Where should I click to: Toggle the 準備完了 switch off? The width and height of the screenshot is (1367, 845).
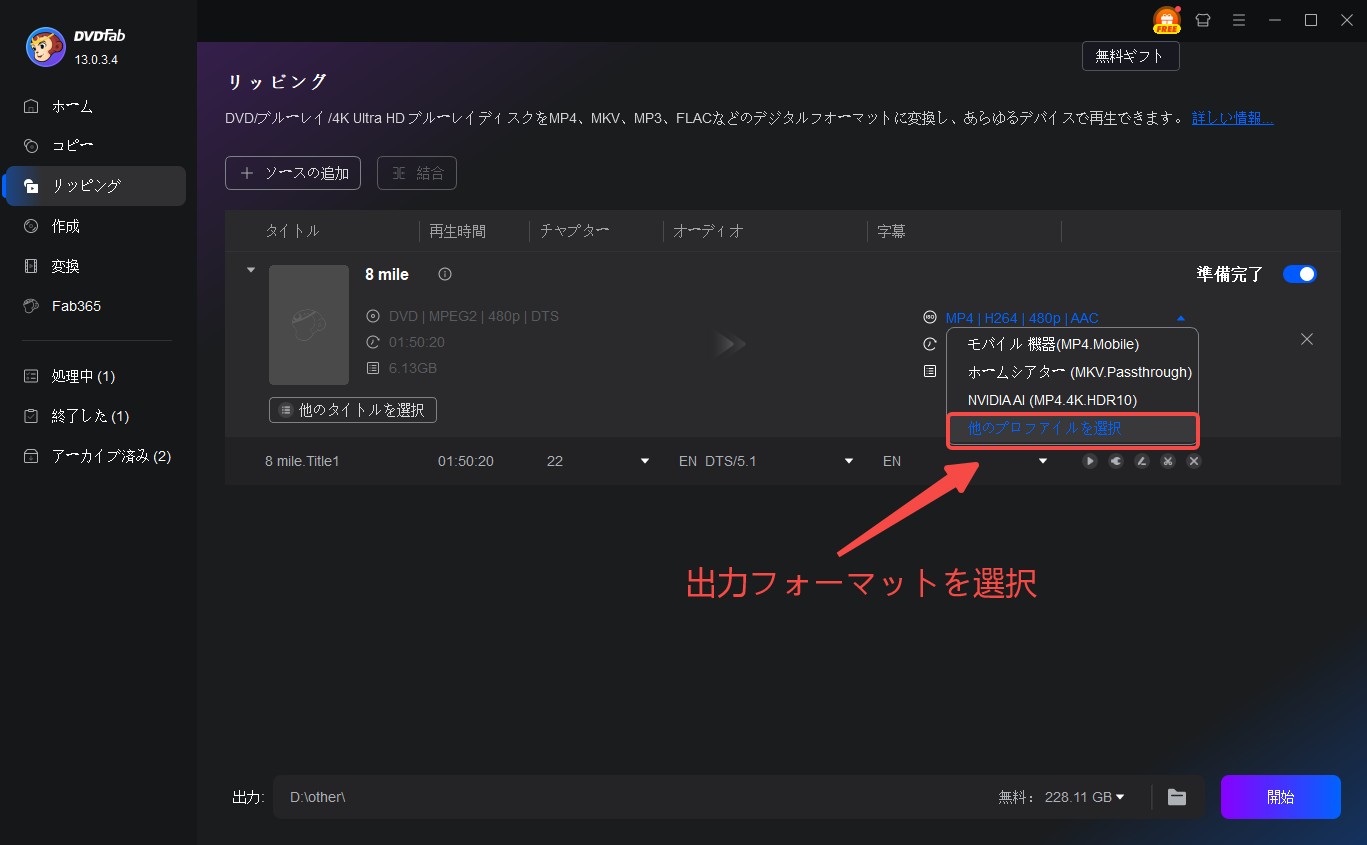[x=1300, y=274]
